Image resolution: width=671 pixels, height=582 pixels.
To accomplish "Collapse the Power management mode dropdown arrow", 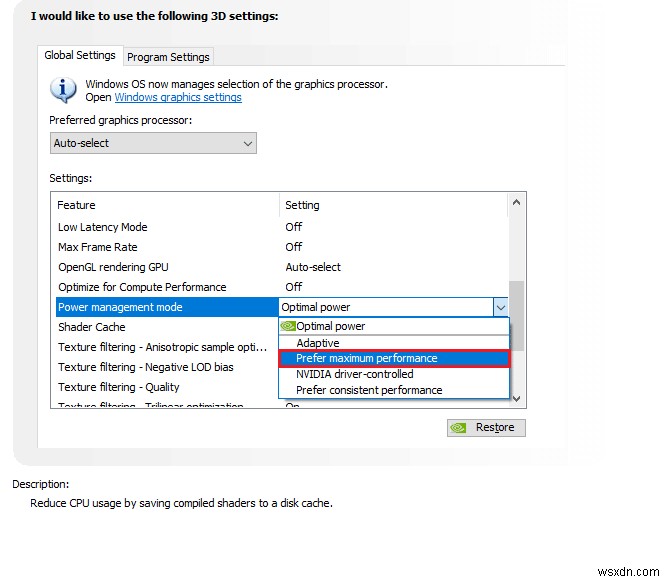I will pyautogui.click(x=500, y=307).
